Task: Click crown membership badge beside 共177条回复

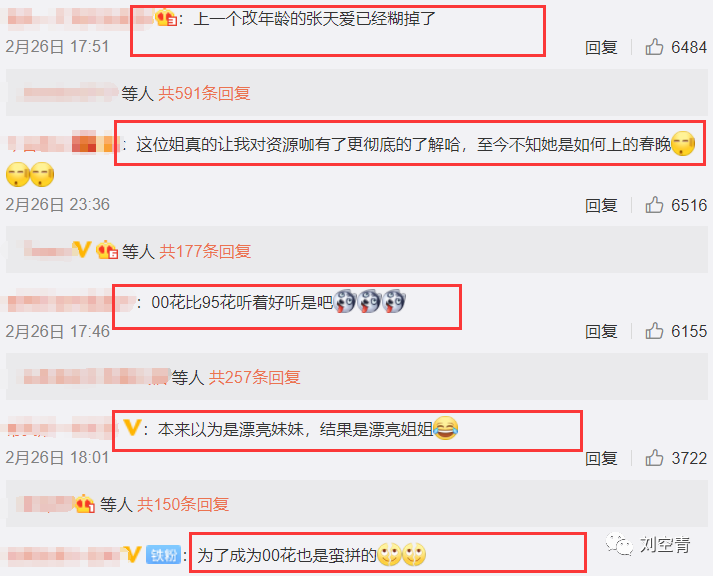Action: click(x=107, y=250)
